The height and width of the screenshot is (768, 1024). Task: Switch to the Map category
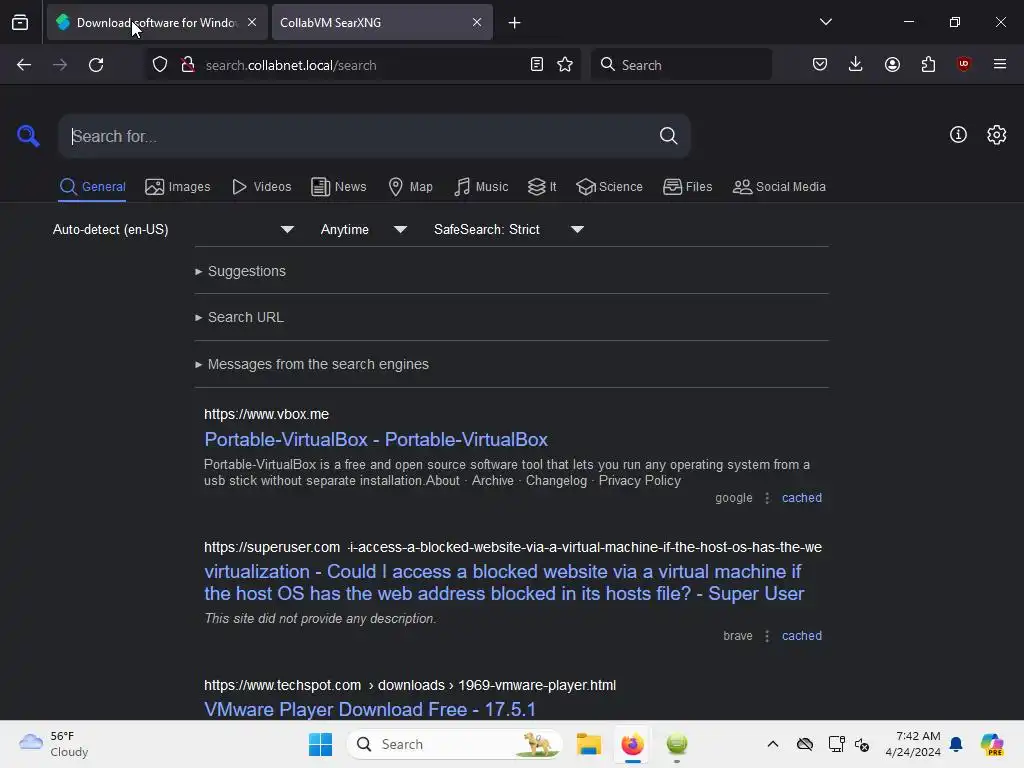(x=411, y=187)
